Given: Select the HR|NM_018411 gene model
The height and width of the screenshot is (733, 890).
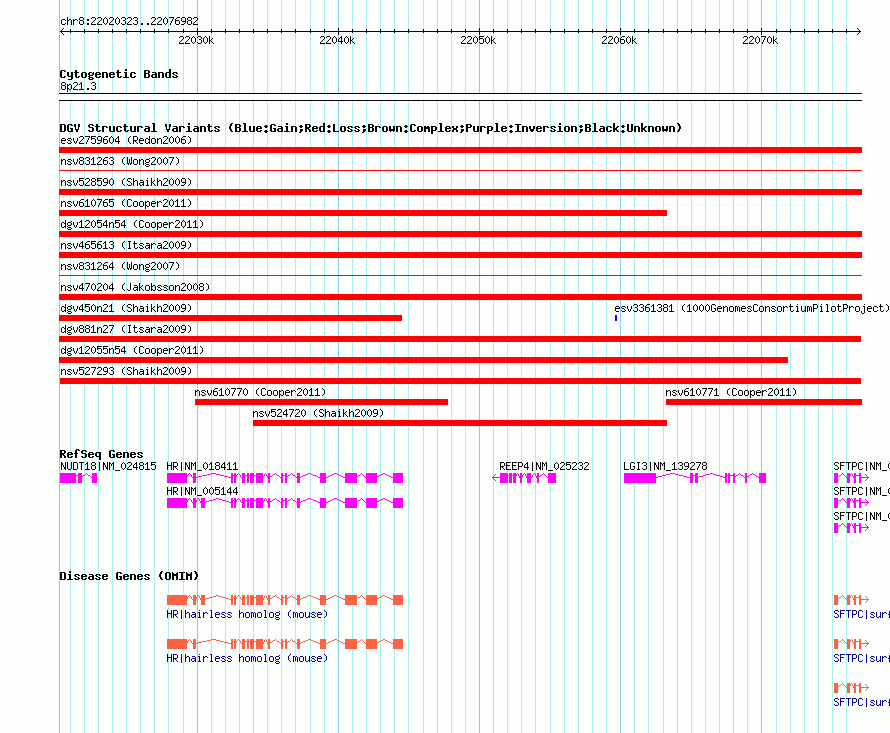Looking at the screenshot, I should tap(285, 478).
